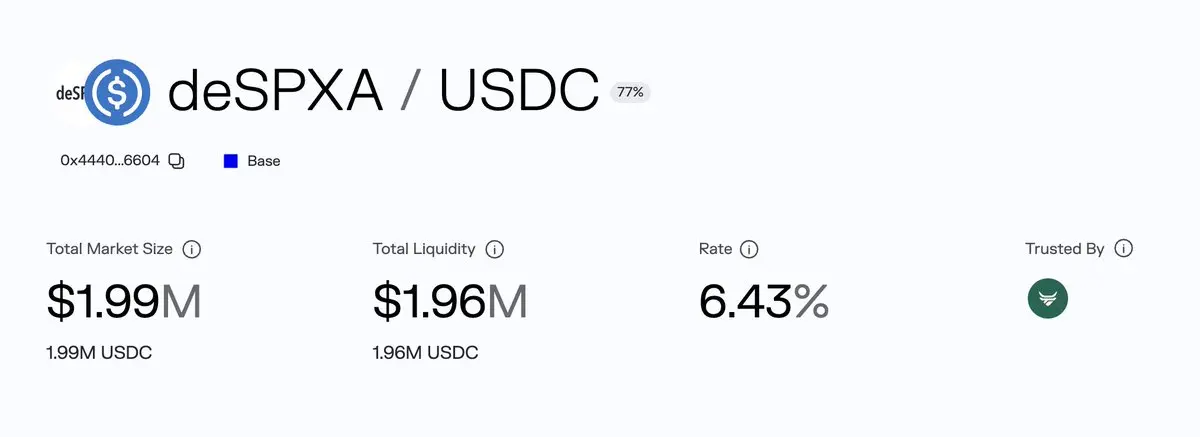Copy the market address with copy icon

coord(177,161)
